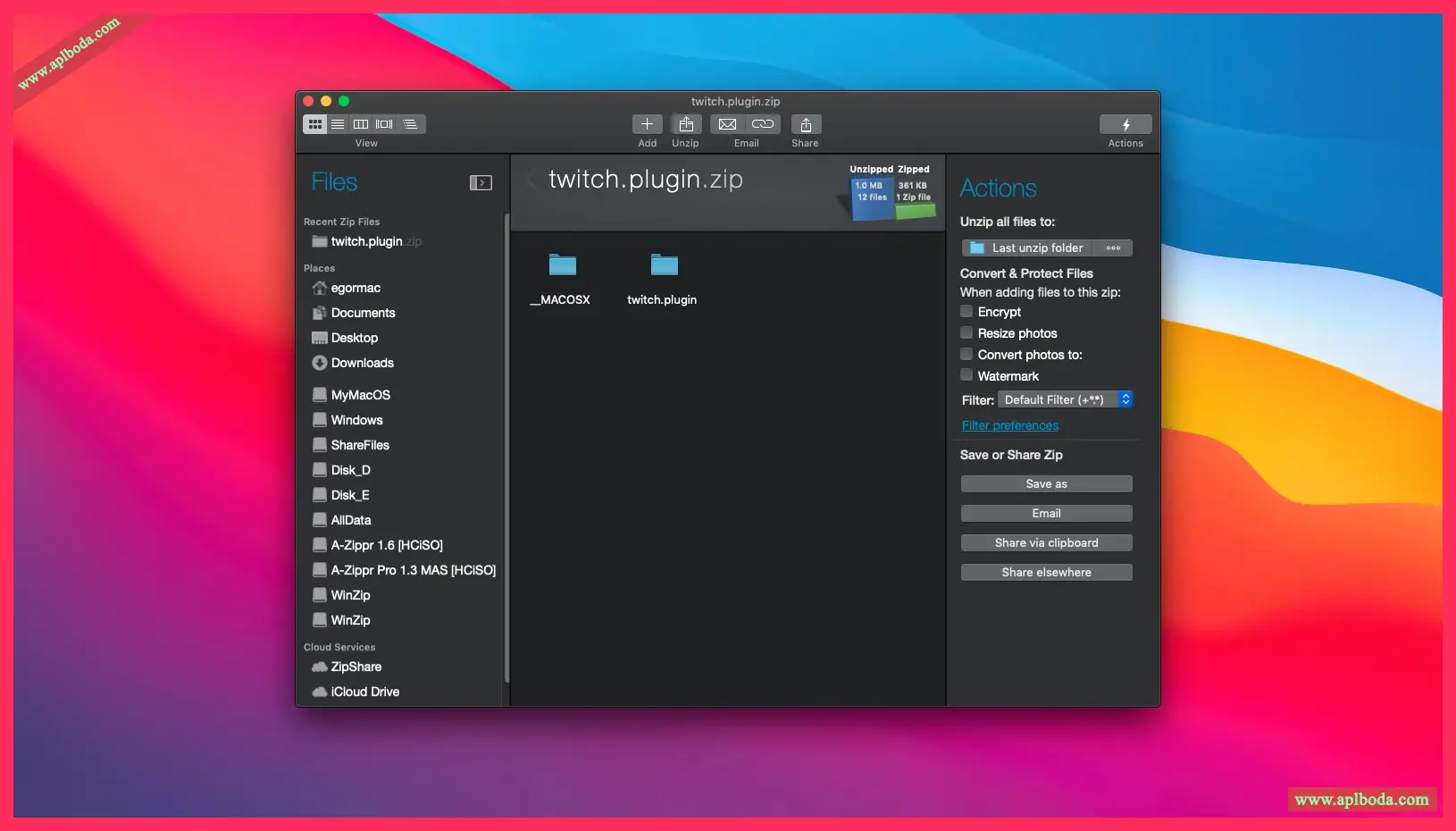Switch to icon grid view
The height and width of the screenshot is (831, 1456).
[315, 124]
